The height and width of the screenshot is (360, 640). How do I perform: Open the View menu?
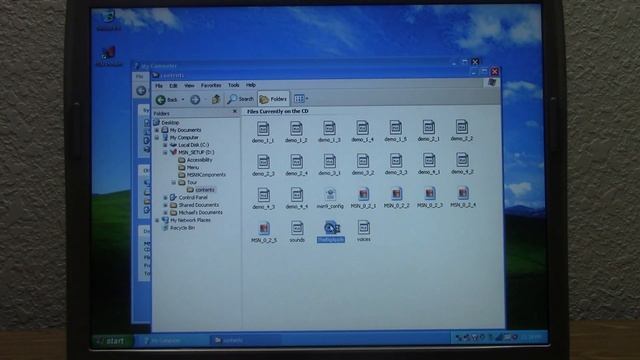click(189, 85)
